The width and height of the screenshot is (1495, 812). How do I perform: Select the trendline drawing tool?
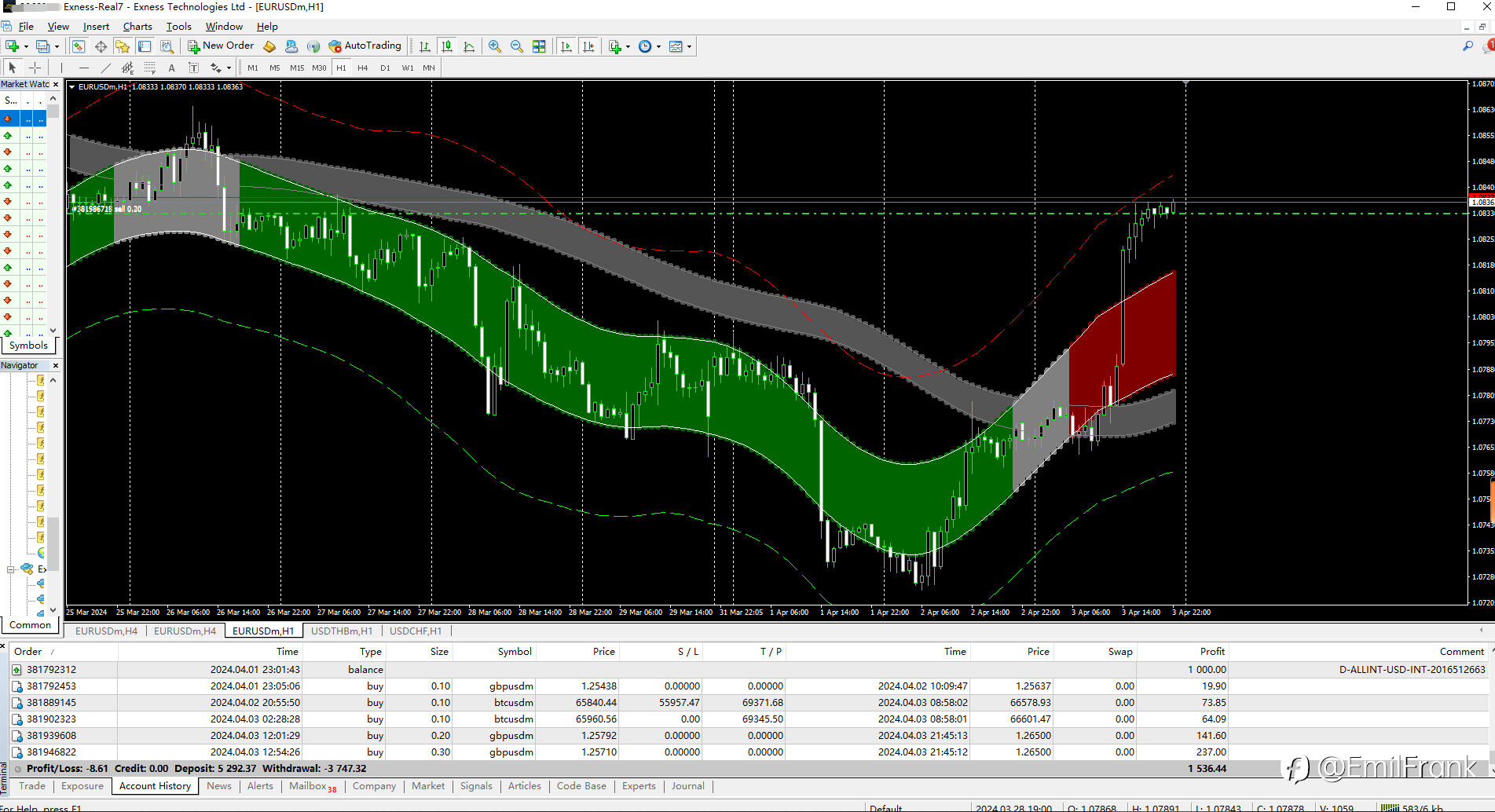pos(106,68)
